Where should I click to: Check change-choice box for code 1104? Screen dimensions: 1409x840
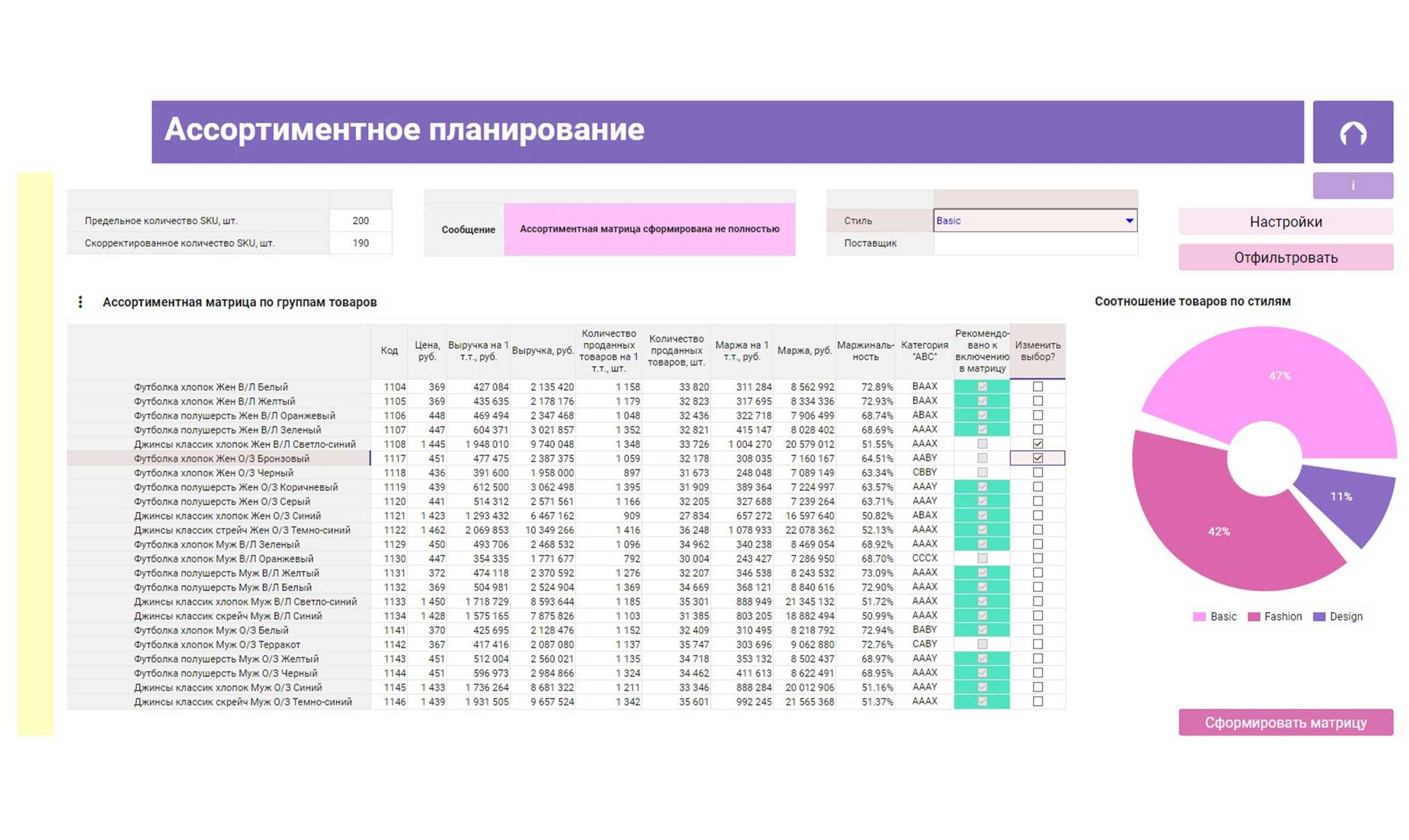click(1038, 387)
